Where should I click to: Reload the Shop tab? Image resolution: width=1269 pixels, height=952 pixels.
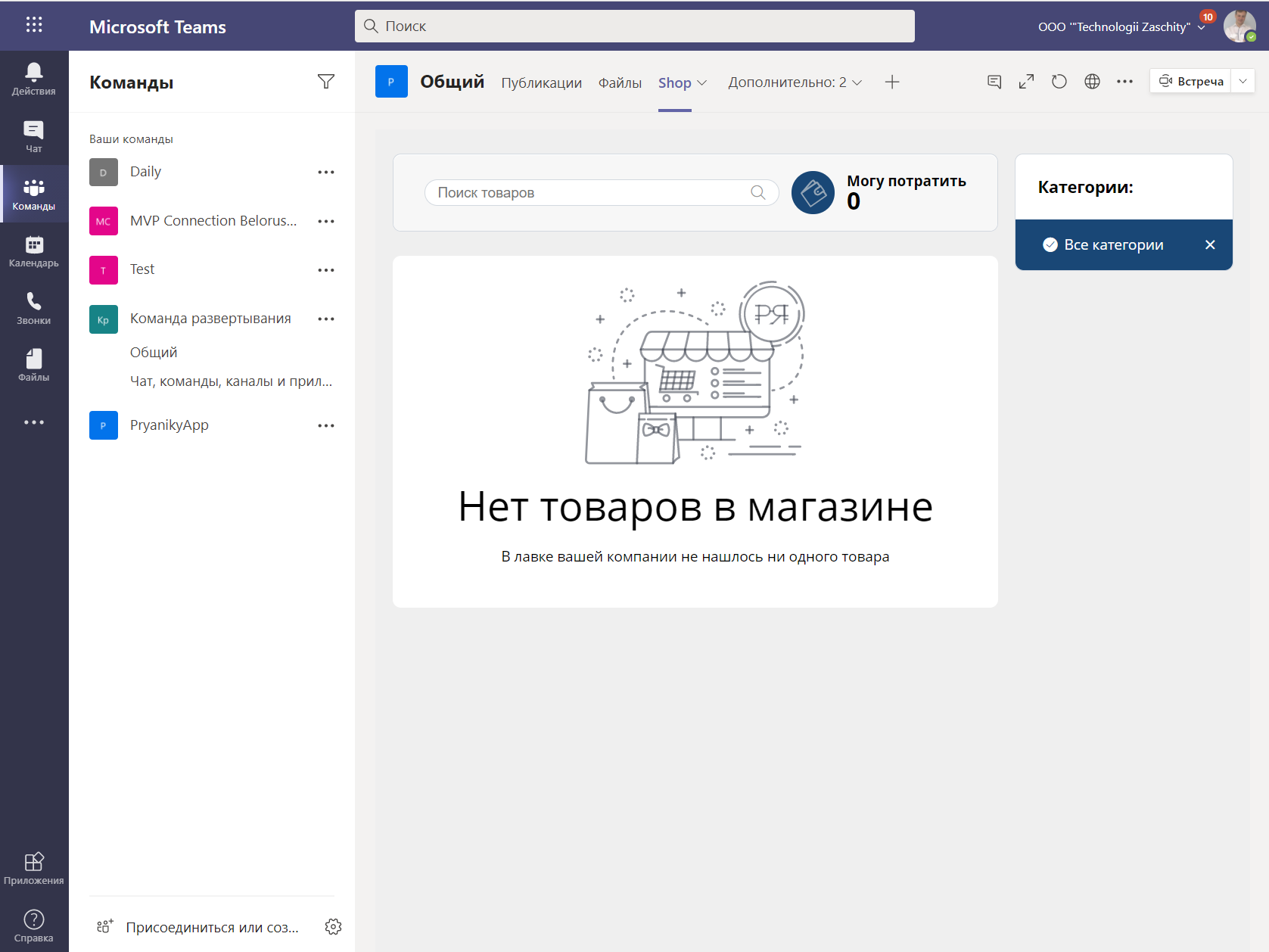[1059, 82]
